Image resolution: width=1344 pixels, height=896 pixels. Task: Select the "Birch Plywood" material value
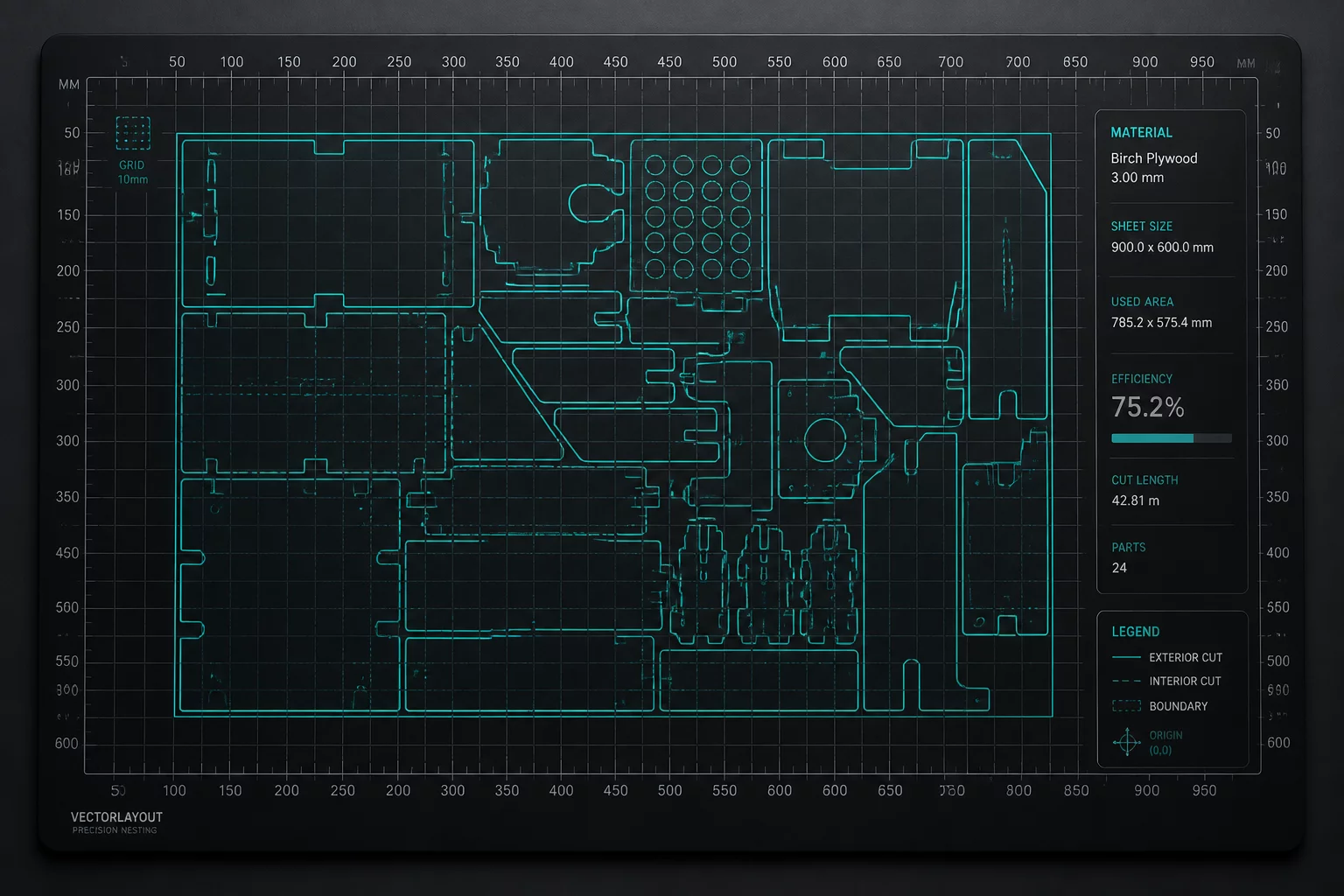point(1154,158)
